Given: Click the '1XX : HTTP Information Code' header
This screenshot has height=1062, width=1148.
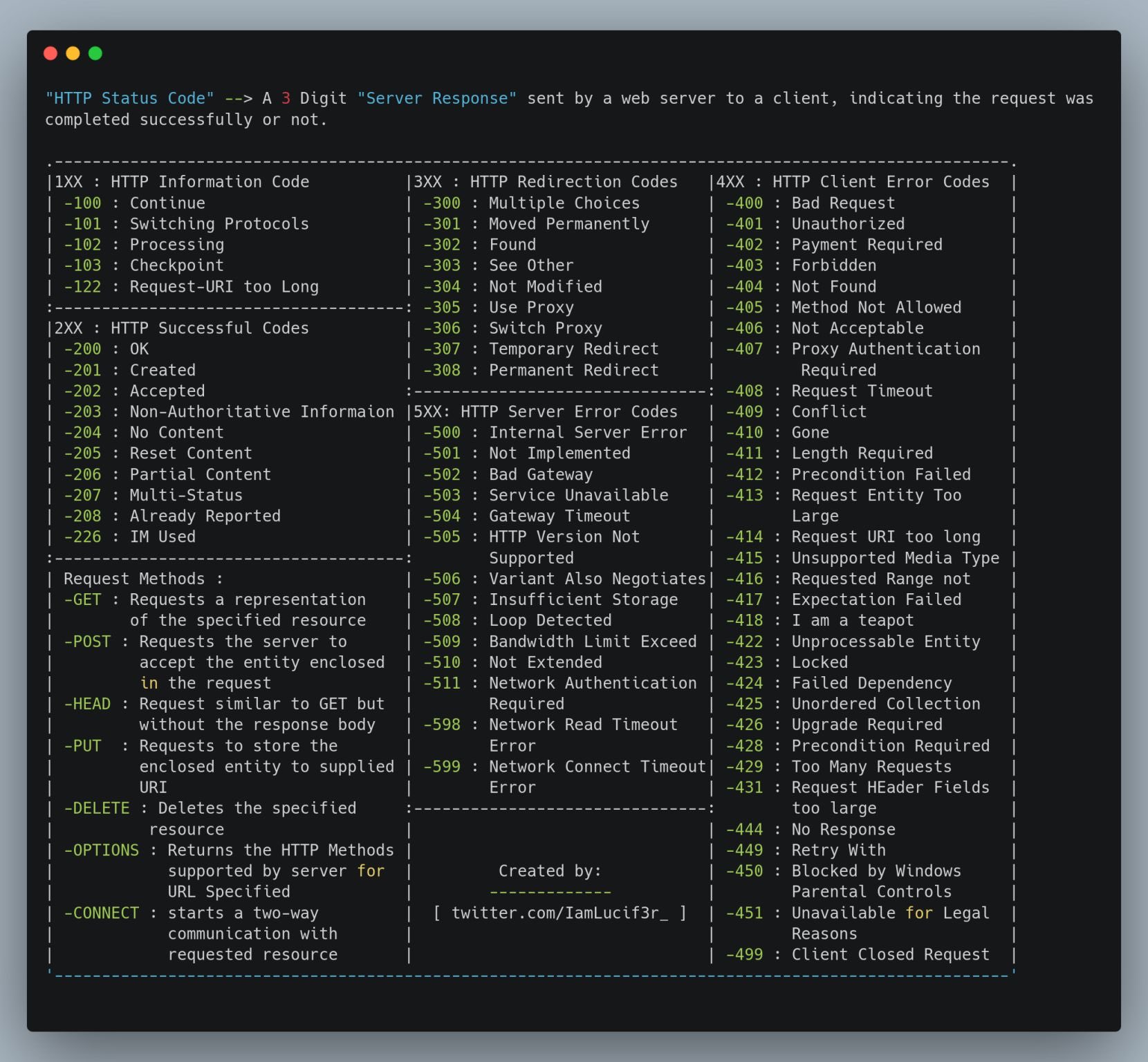Looking at the screenshot, I should click(x=181, y=181).
